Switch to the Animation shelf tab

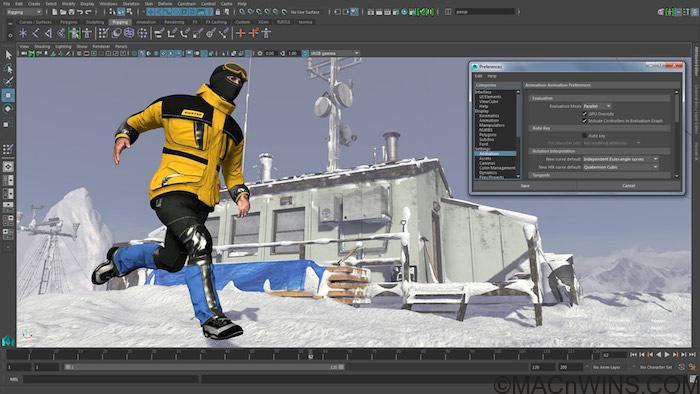(146, 22)
